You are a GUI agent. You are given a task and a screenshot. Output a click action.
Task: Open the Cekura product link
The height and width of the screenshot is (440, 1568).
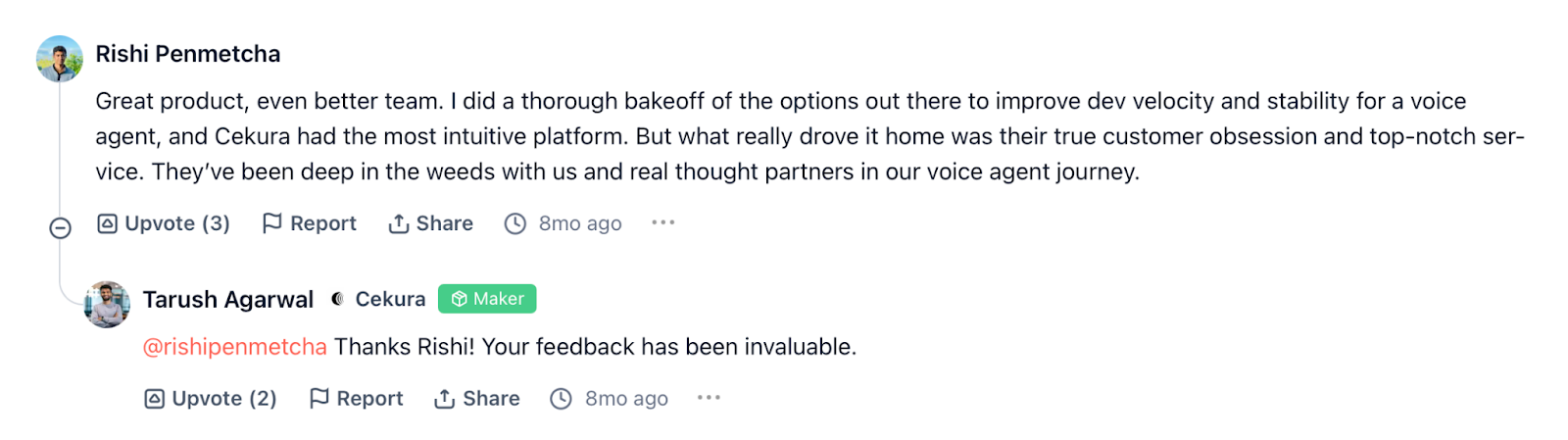390,299
